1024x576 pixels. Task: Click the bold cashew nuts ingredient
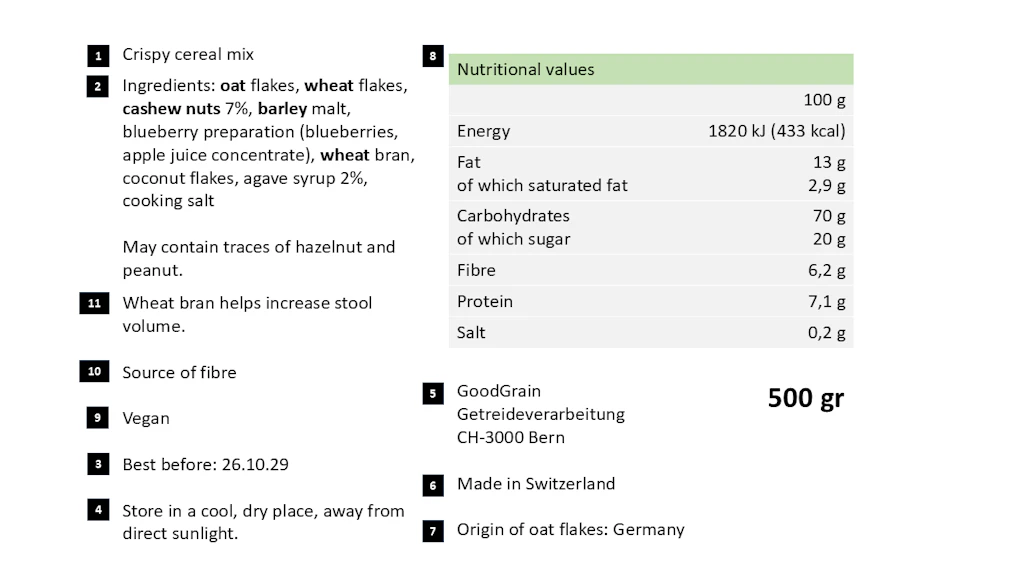[171, 108]
